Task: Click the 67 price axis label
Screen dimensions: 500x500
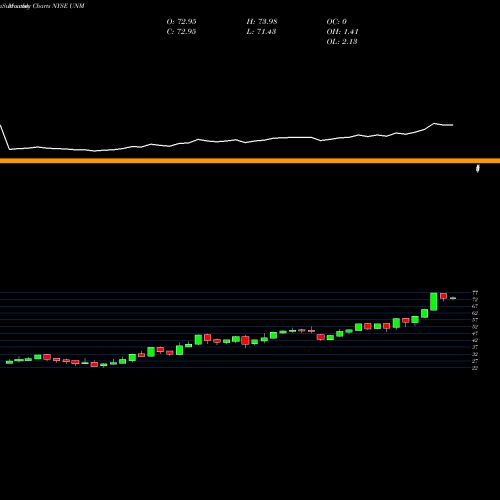Action: (x=475, y=306)
